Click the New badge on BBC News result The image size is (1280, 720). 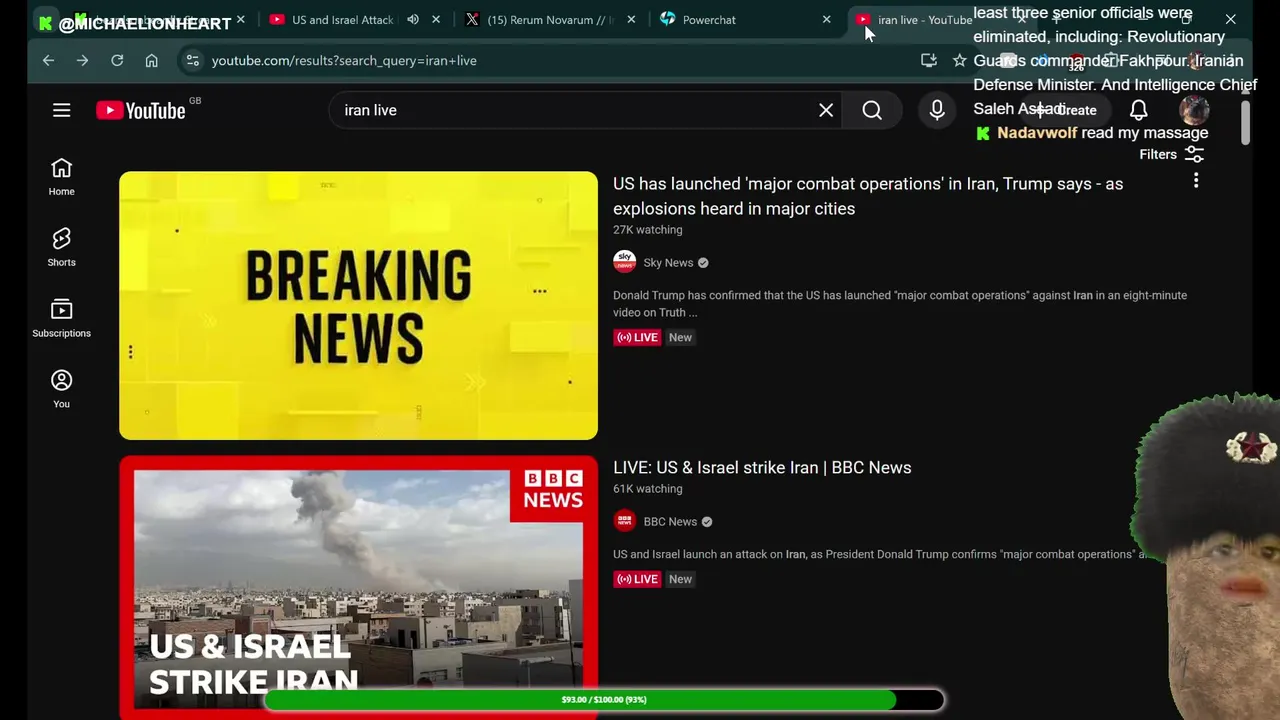pos(680,579)
